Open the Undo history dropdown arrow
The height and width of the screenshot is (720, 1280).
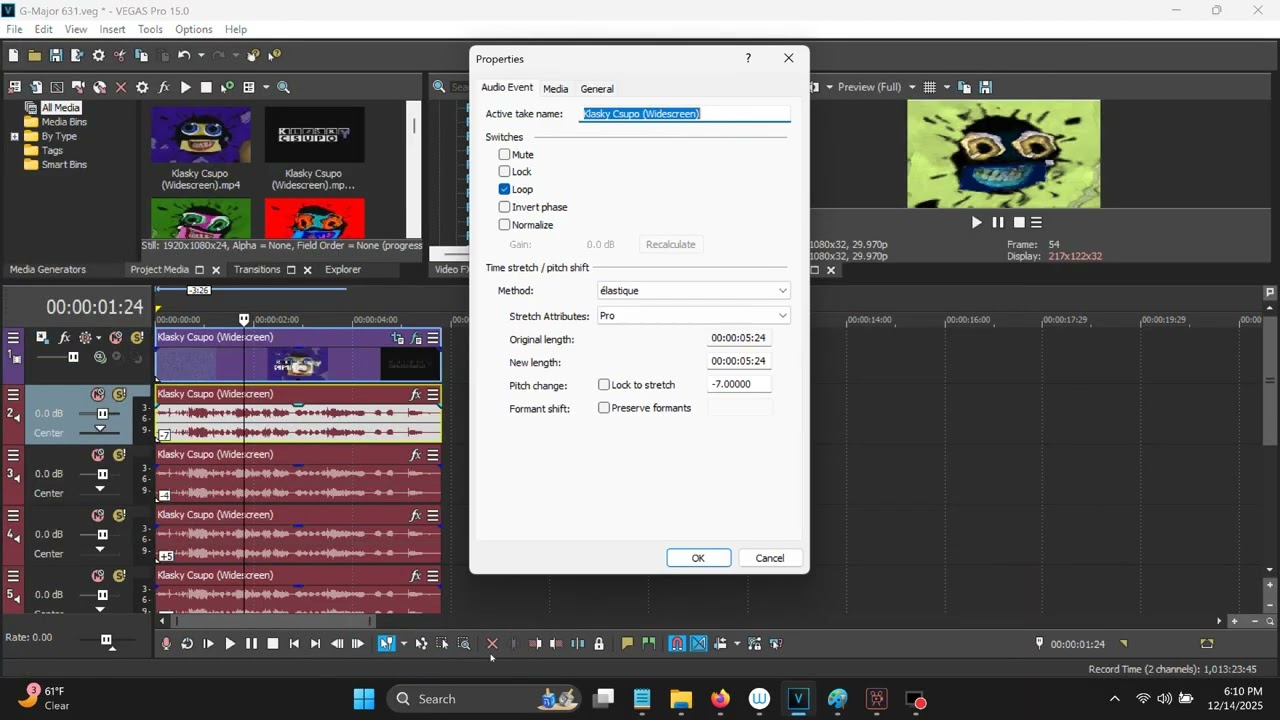pyautogui.click(x=201, y=56)
